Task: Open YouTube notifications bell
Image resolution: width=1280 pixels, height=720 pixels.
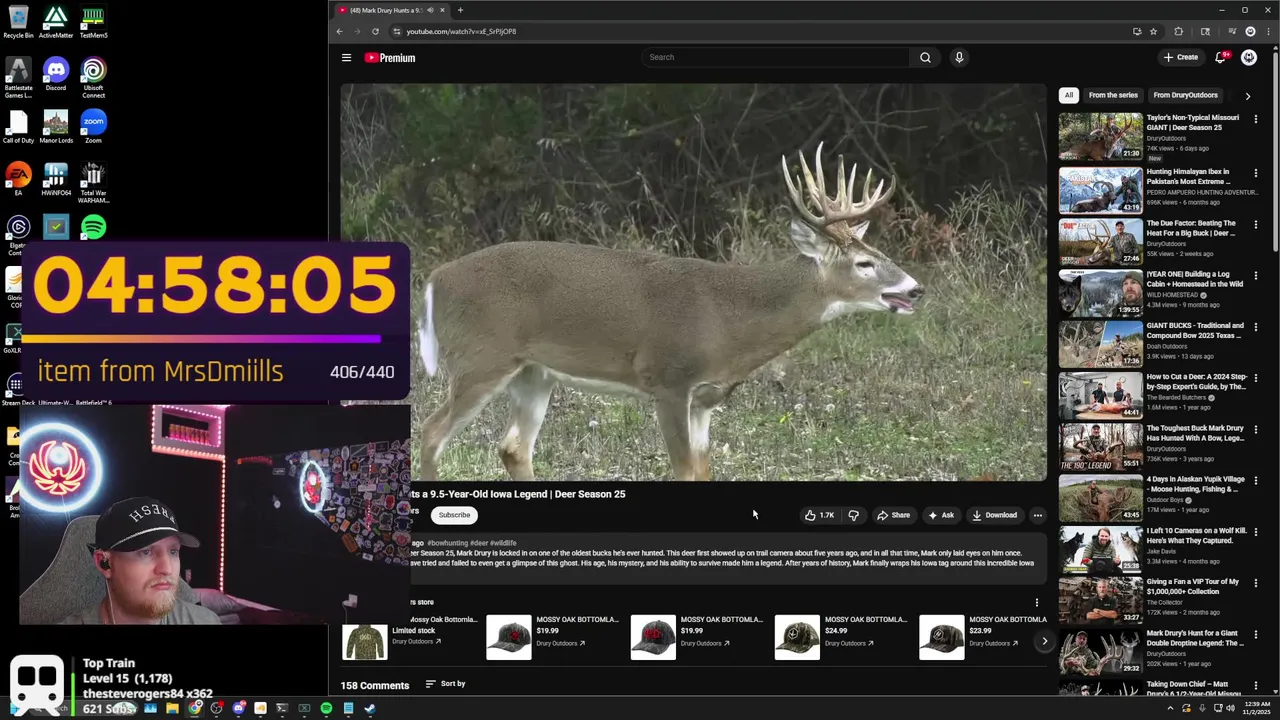Action: (x=1220, y=57)
